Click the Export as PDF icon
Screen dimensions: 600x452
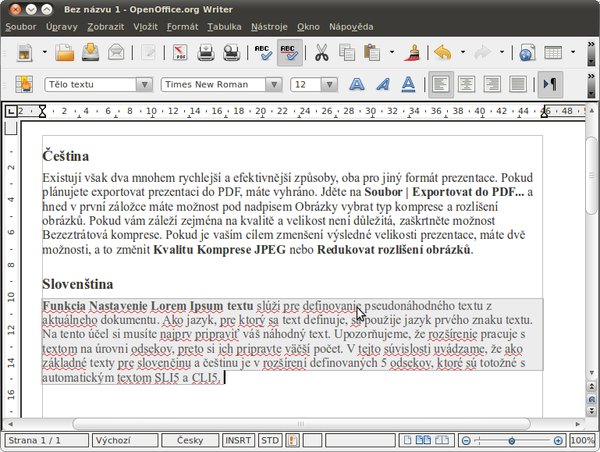click(181, 53)
